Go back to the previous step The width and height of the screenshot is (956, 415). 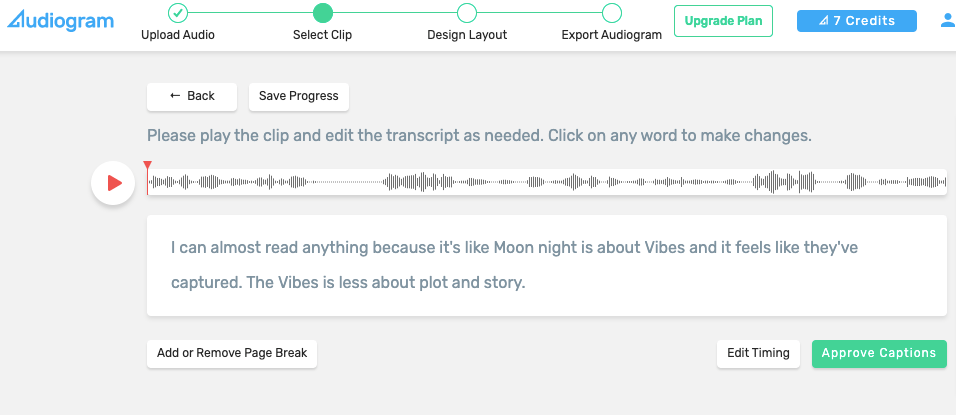(192, 97)
